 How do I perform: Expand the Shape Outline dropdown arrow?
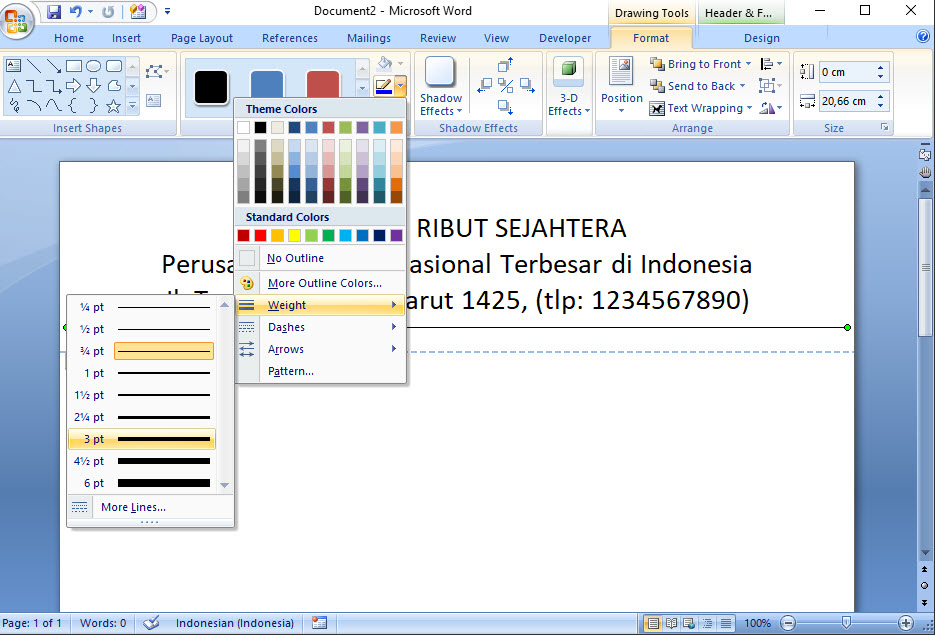401,86
